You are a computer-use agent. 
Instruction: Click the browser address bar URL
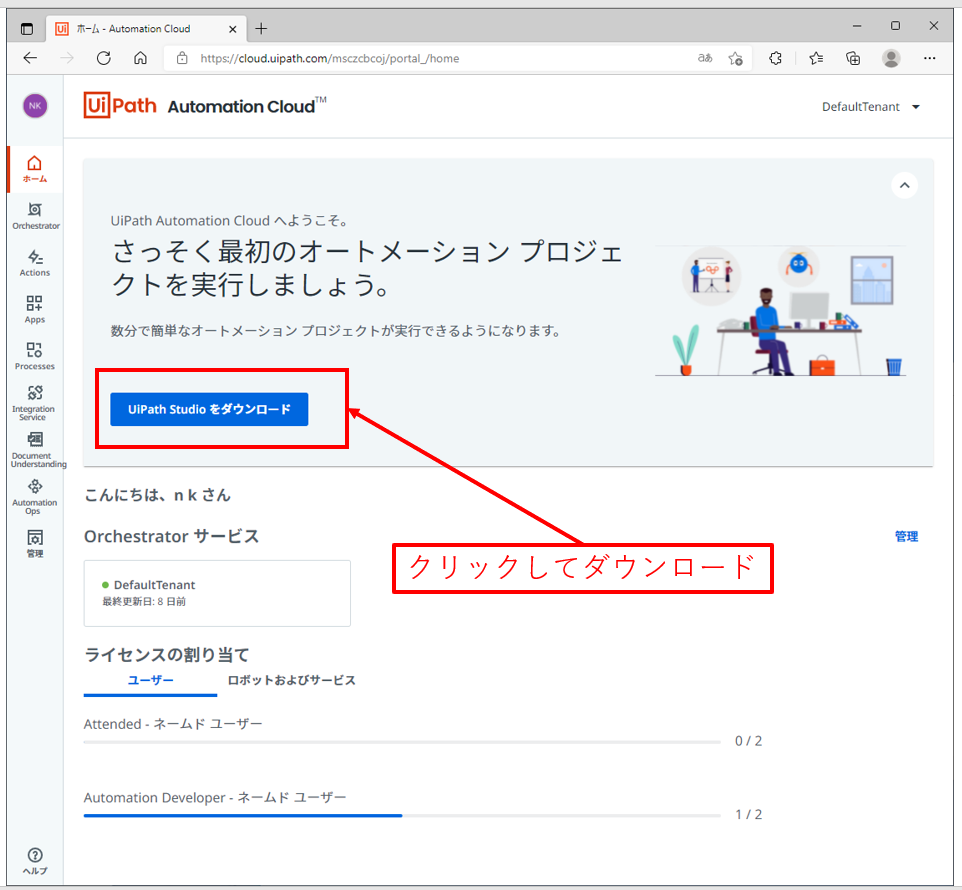329,58
